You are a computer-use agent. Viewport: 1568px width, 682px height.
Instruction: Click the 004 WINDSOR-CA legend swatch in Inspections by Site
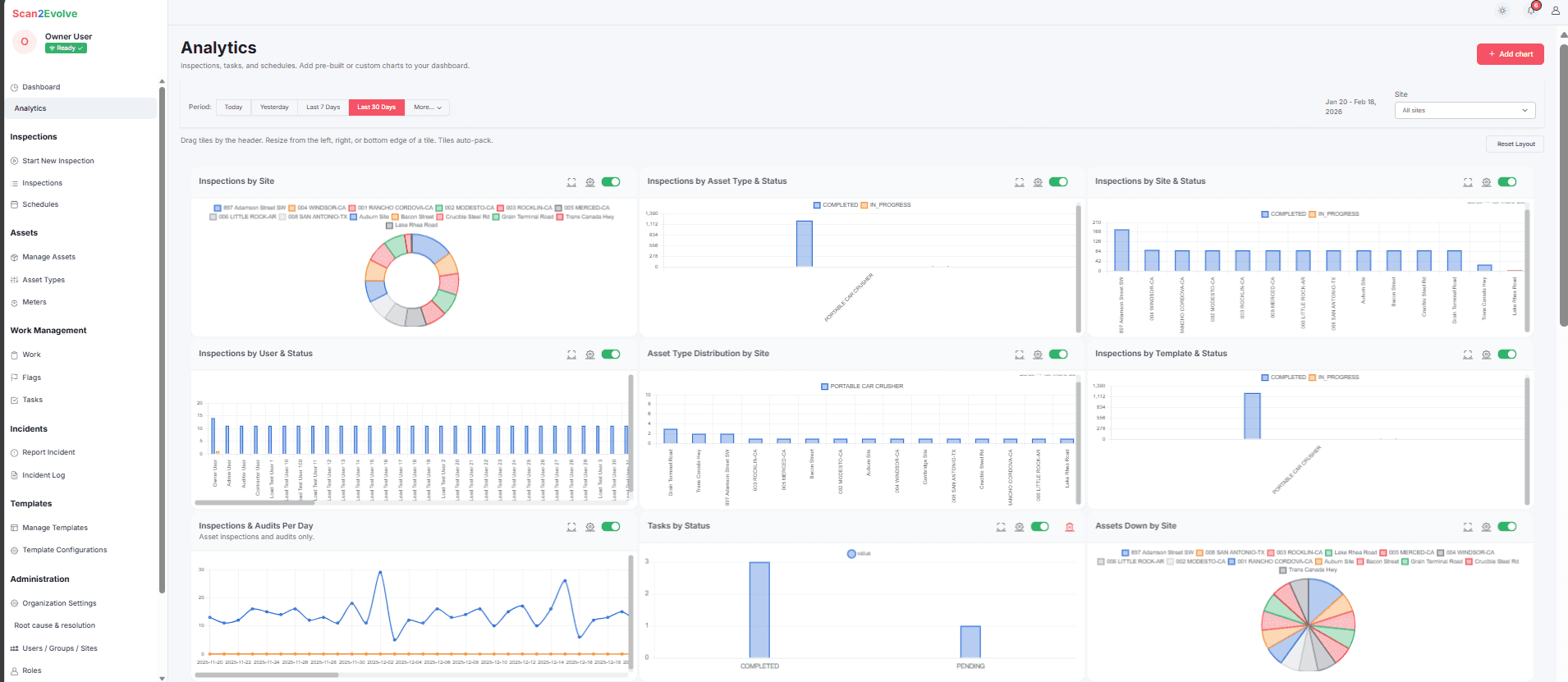tap(291, 208)
